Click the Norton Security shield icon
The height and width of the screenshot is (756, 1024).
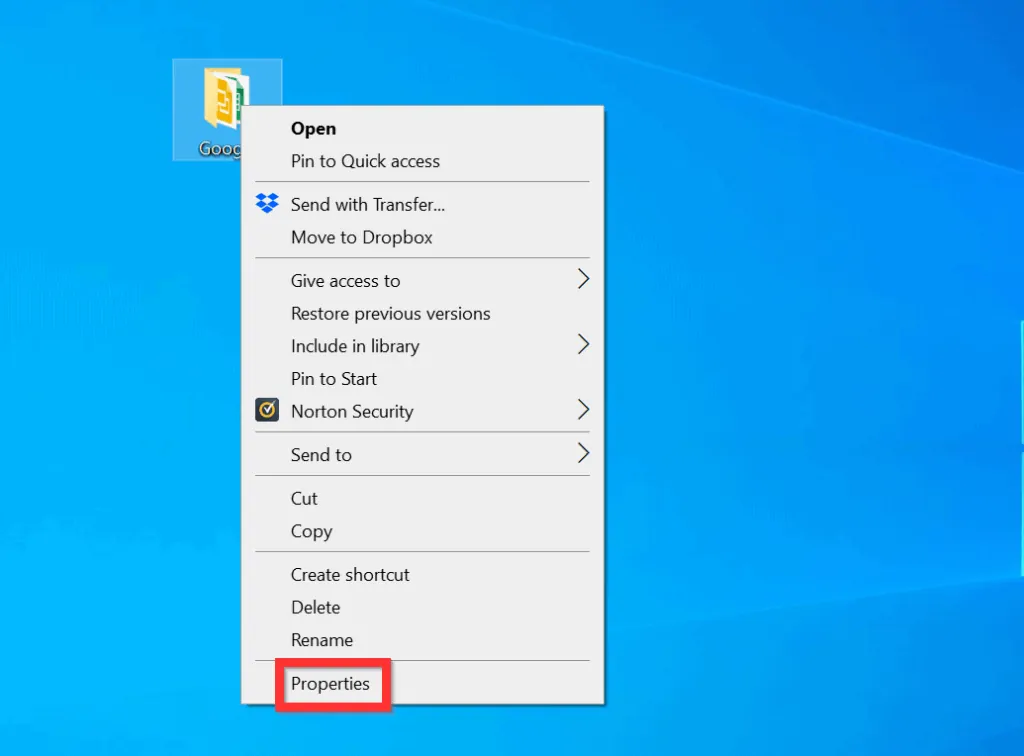coord(266,411)
